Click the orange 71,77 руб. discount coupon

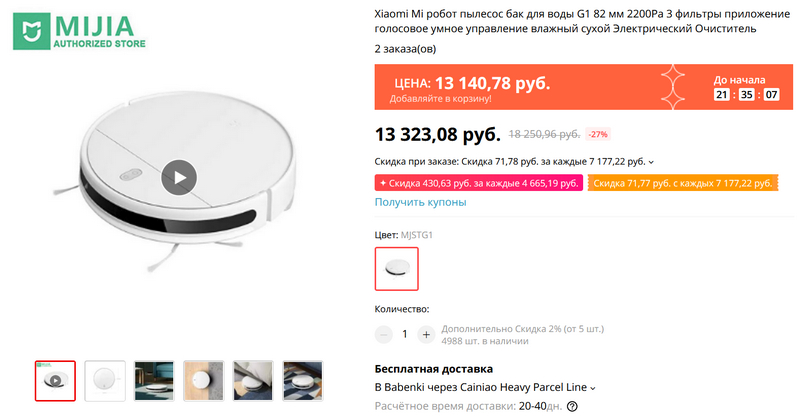point(683,183)
